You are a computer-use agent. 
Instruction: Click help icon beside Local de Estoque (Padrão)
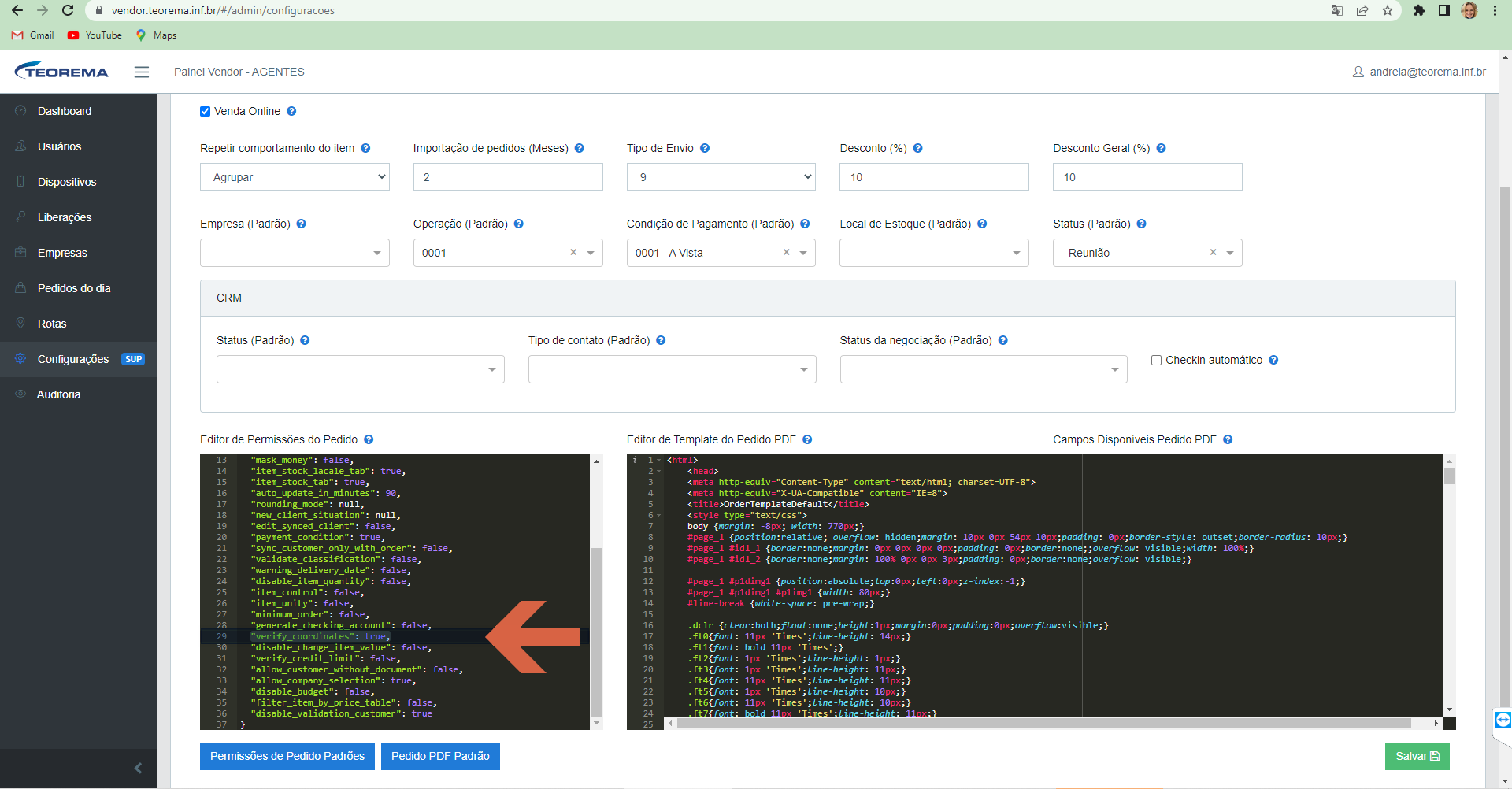(982, 224)
